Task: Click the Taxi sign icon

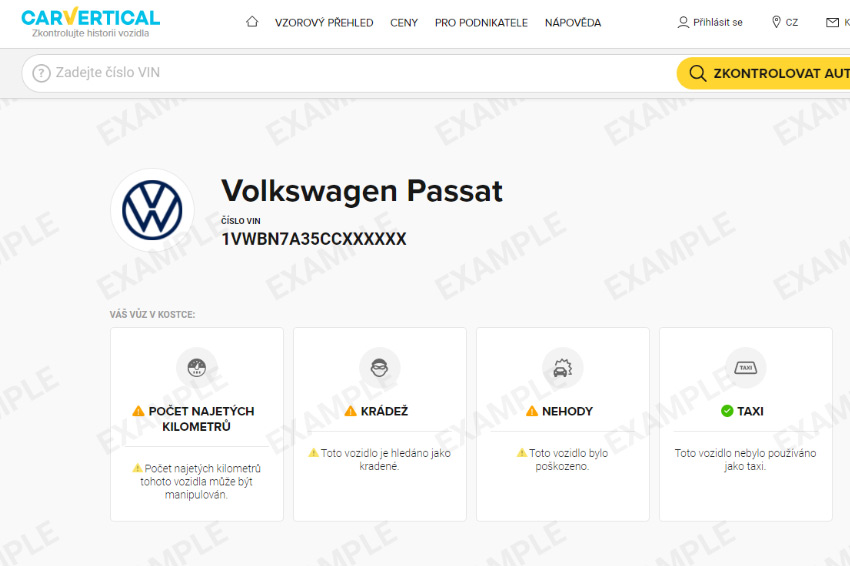Action: coord(746,368)
